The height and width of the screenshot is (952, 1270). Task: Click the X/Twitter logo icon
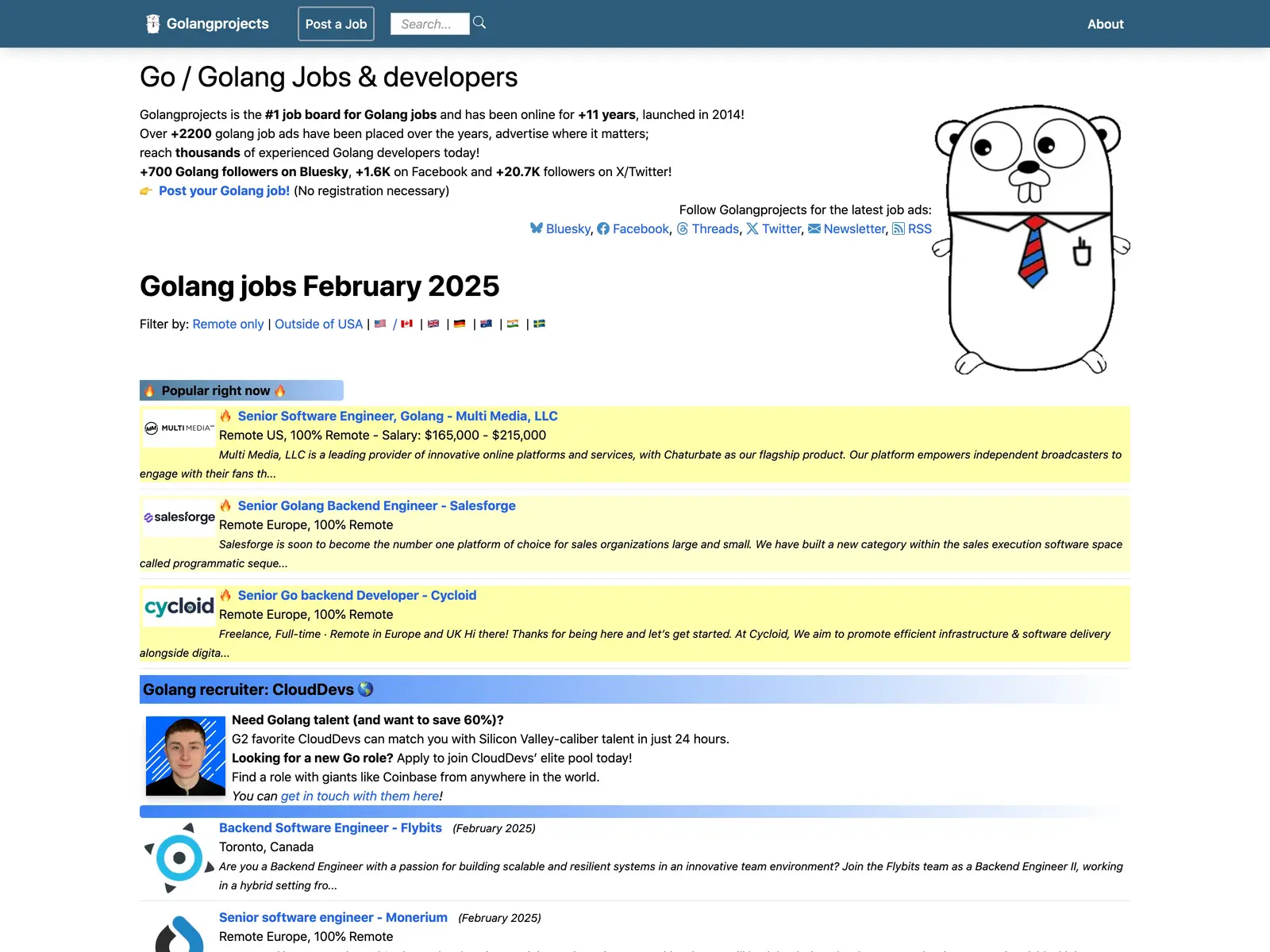pyautogui.click(x=752, y=228)
